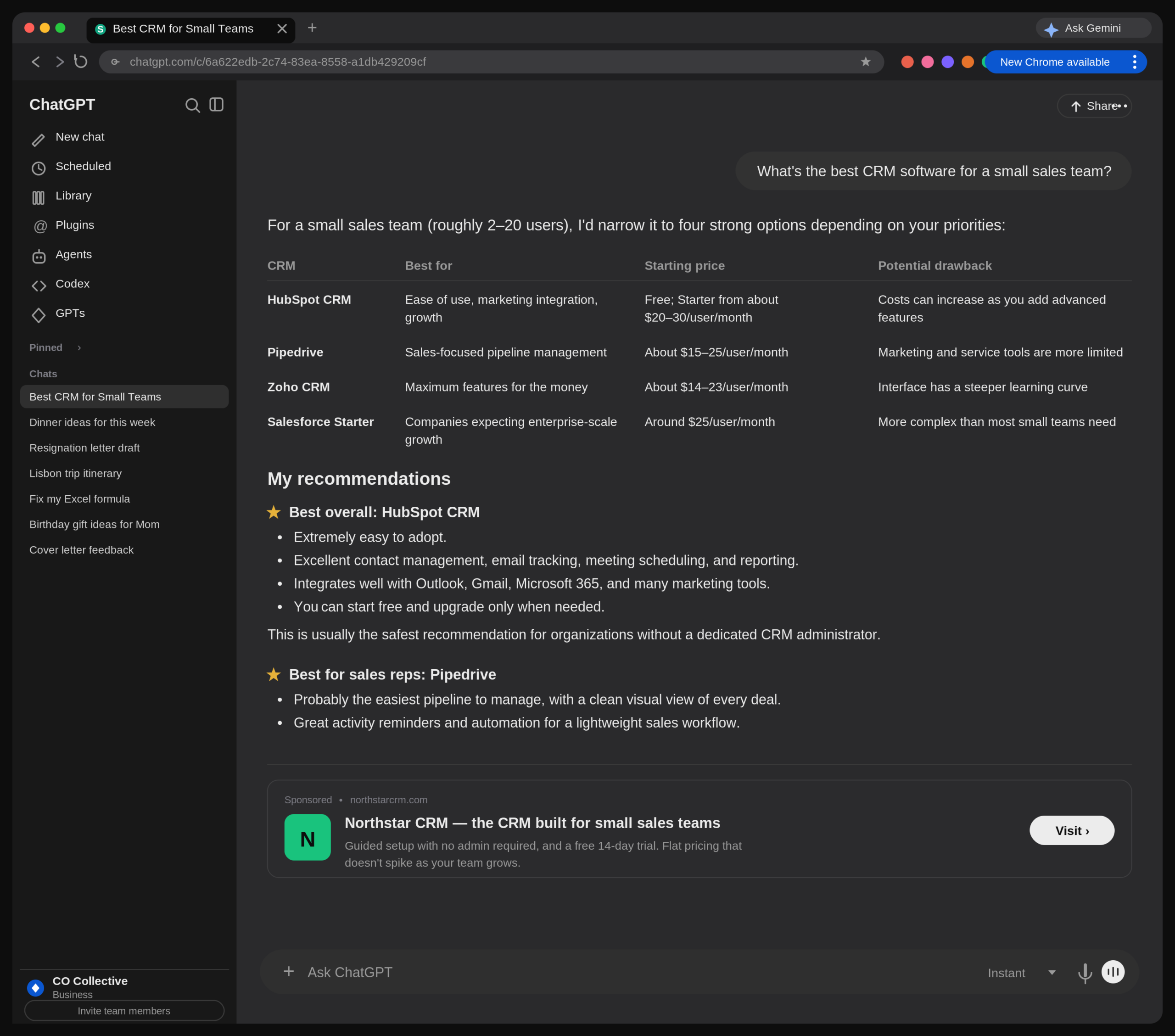Select the Best CRM for Small Teams browser tab
1175x1036 pixels.
tap(191, 29)
